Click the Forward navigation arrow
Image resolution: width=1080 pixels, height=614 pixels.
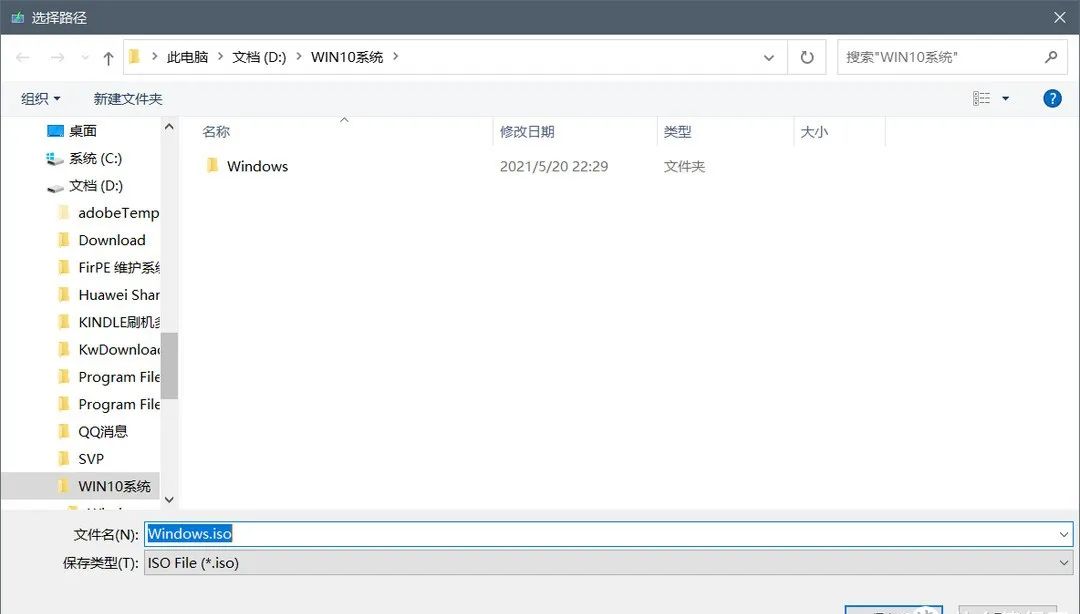click(57, 58)
